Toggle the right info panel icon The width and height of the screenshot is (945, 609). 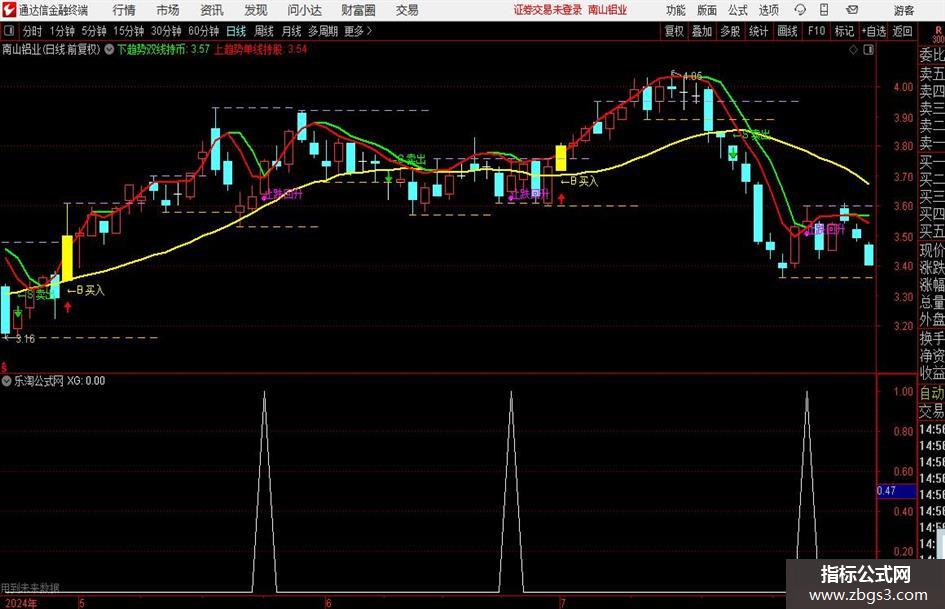click(x=868, y=50)
